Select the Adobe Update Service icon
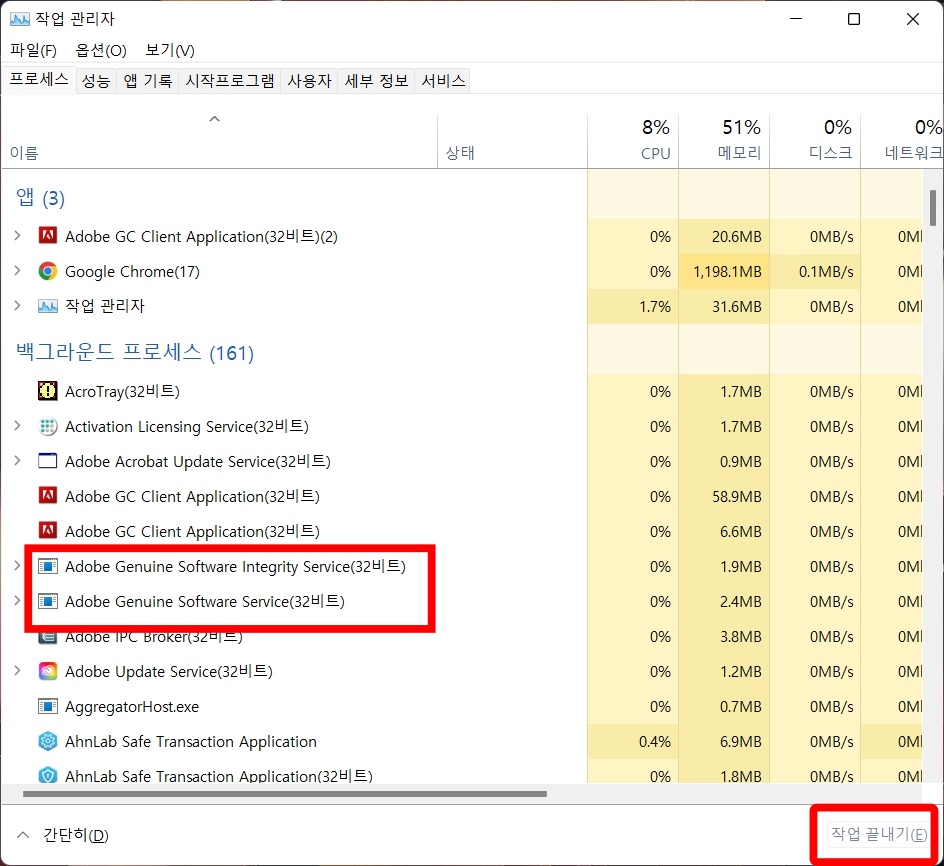This screenshot has width=944, height=866. tap(47, 671)
